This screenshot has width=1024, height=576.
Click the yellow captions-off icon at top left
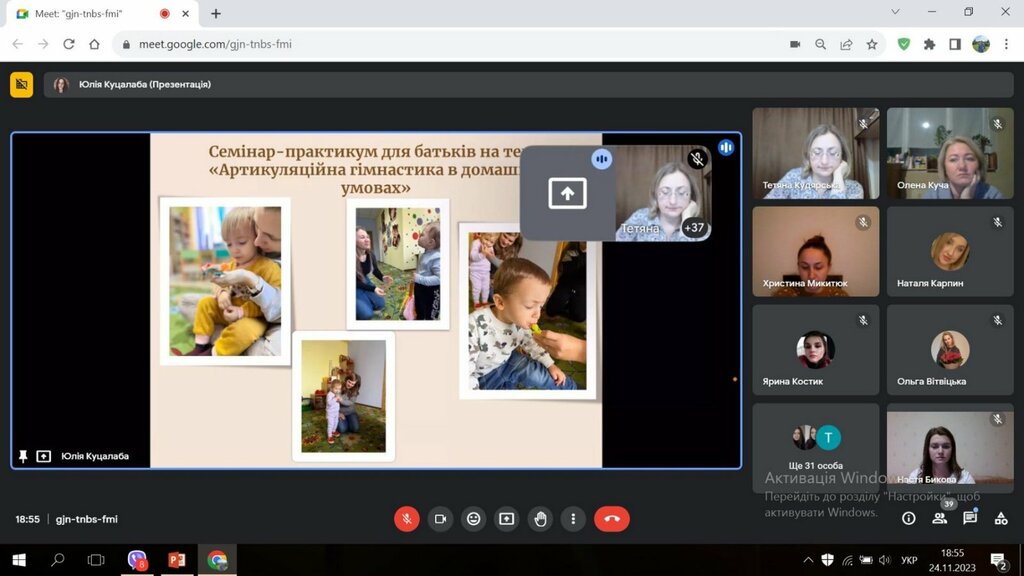pyautogui.click(x=22, y=85)
